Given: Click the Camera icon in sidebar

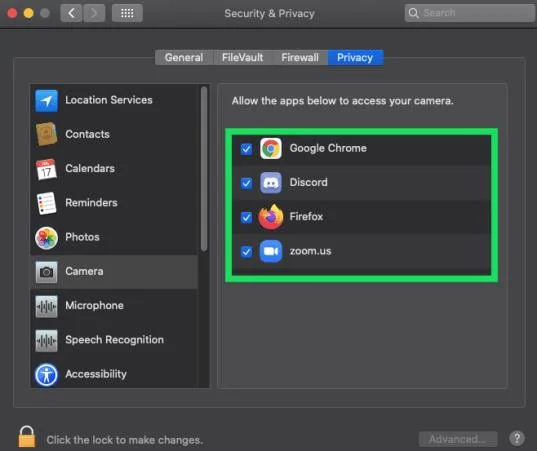Looking at the screenshot, I should pyautogui.click(x=46, y=272).
